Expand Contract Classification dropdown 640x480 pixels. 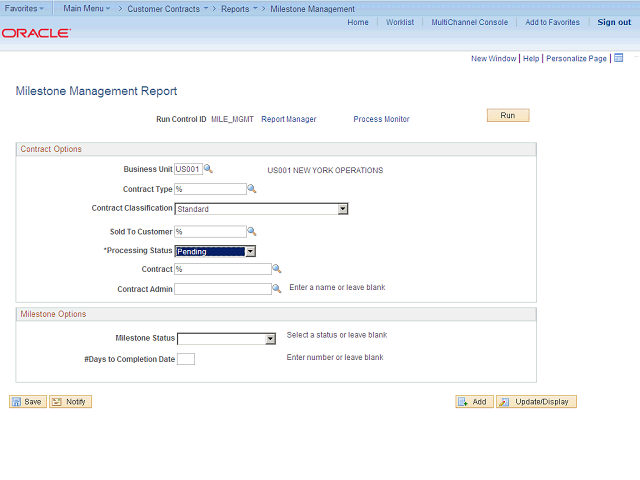click(x=343, y=209)
